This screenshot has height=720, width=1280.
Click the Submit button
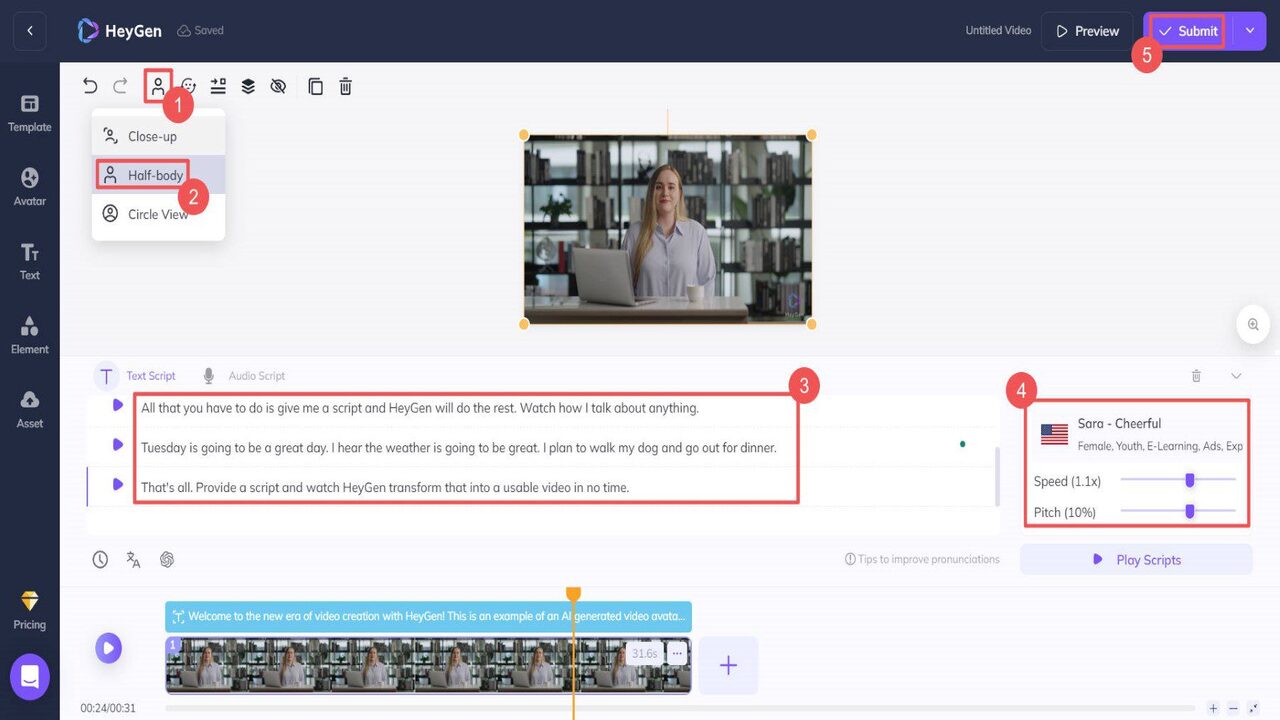[x=1188, y=31]
